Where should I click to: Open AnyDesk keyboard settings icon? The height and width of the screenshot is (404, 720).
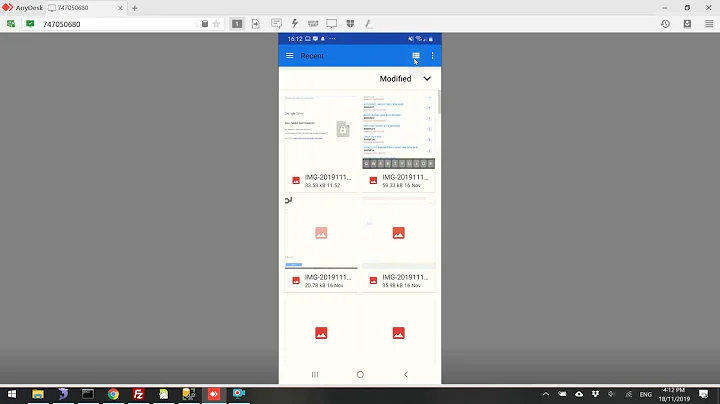[313, 23]
